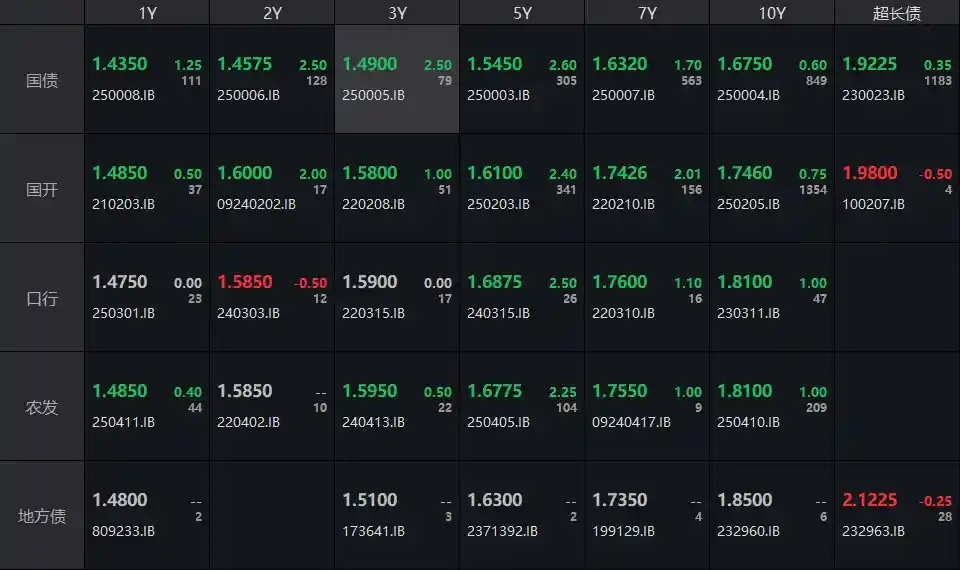Select the 1Y maturity column header
This screenshot has height=570, width=960.
click(147, 13)
